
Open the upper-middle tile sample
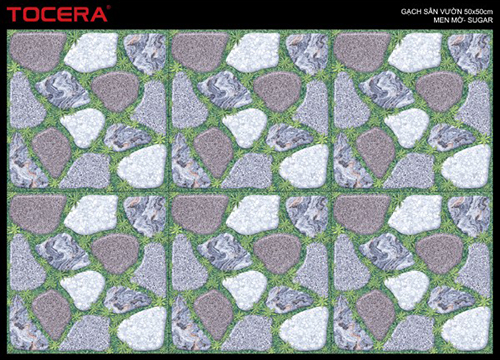pyautogui.click(x=250, y=110)
